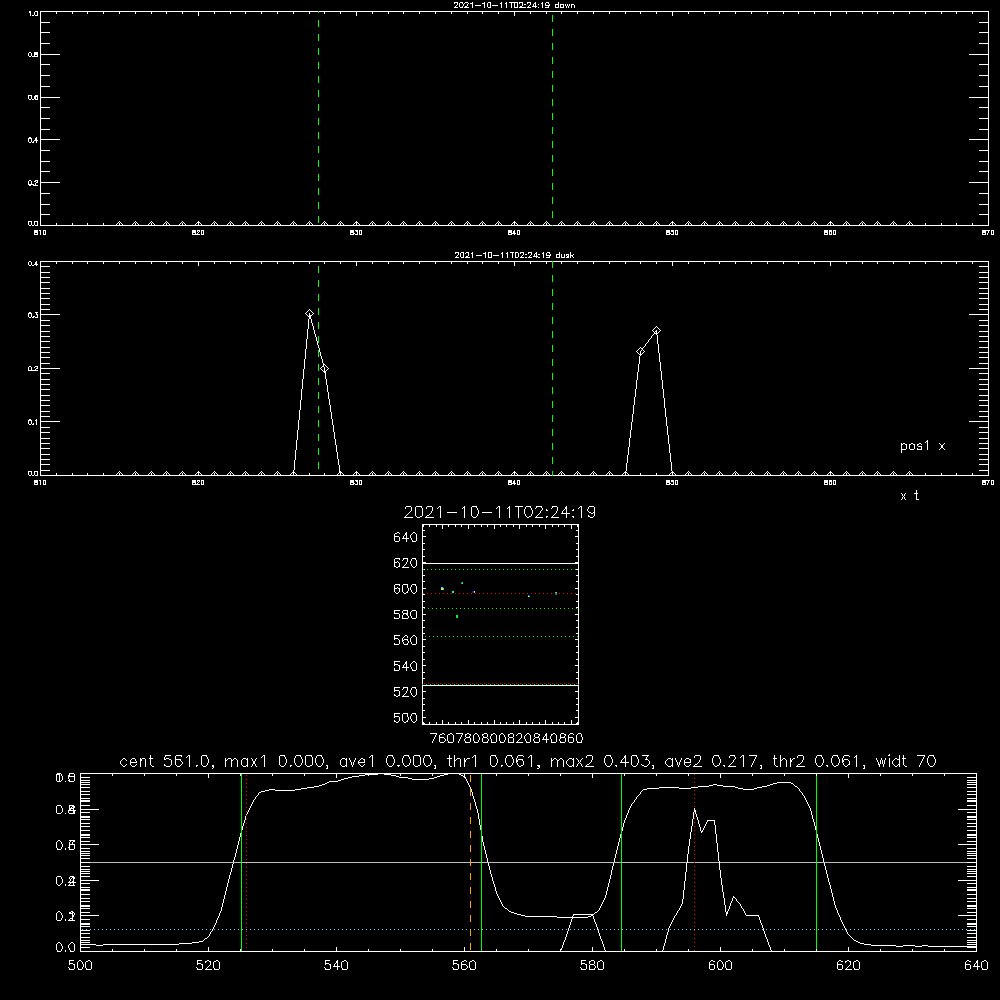Click the "640" y-axis label of scatter plot
The height and width of the screenshot is (1000, 1000).
(406, 537)
